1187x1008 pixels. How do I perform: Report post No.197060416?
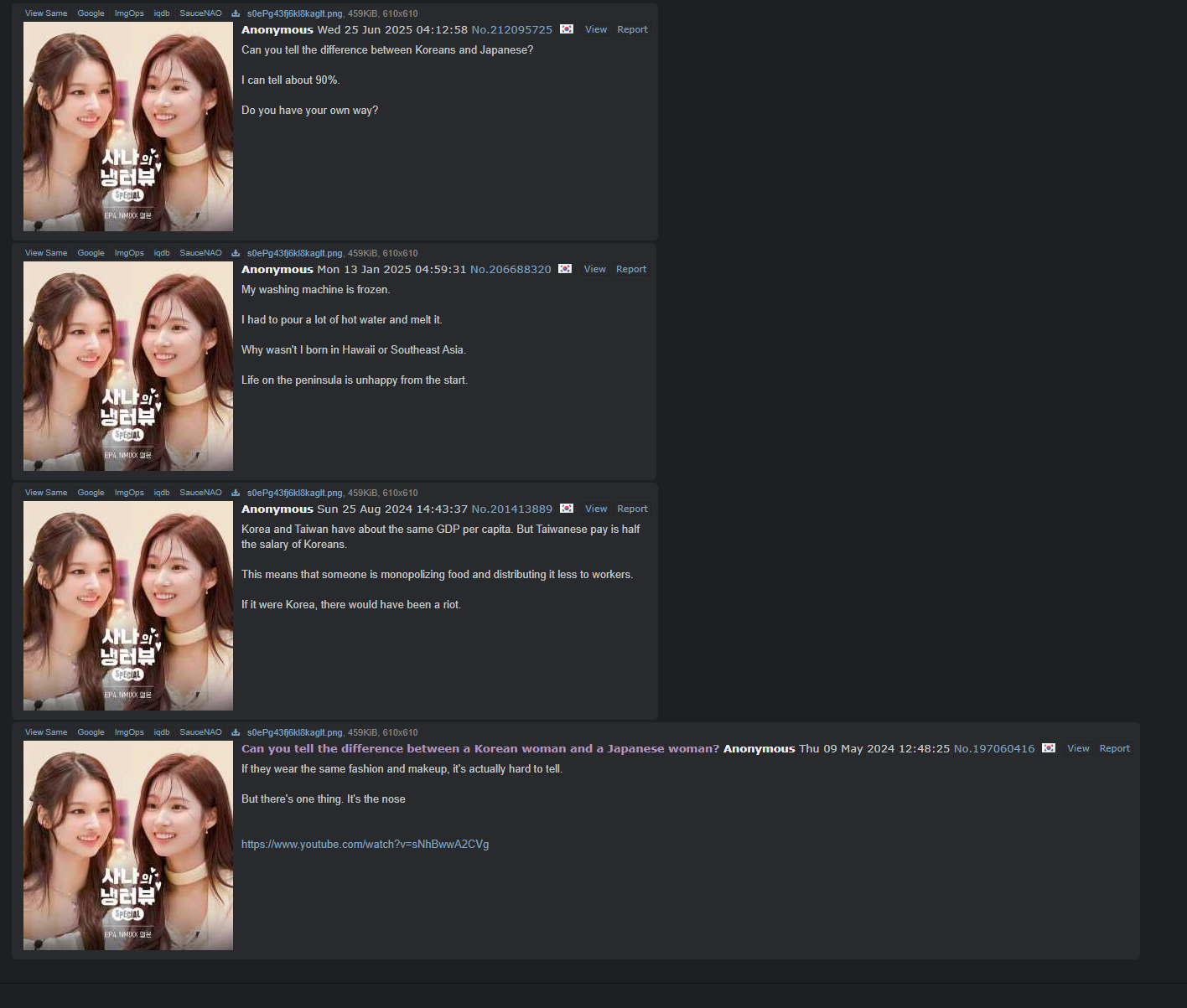[1115, 748]
